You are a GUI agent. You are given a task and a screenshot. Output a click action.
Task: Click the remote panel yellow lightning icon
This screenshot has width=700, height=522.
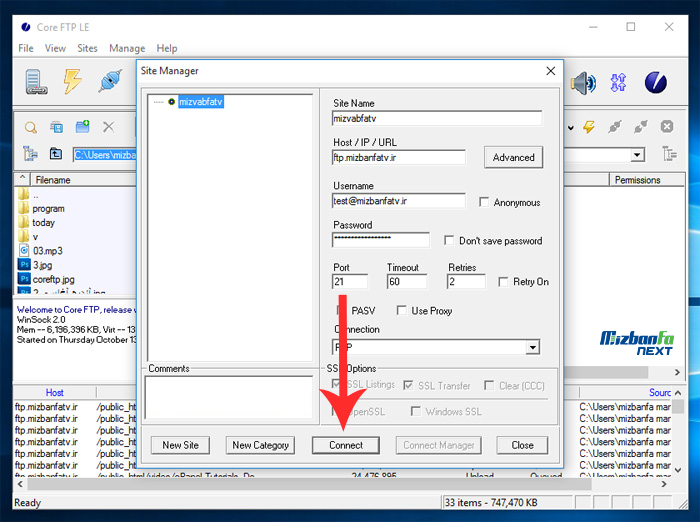[x=589, y=127]
